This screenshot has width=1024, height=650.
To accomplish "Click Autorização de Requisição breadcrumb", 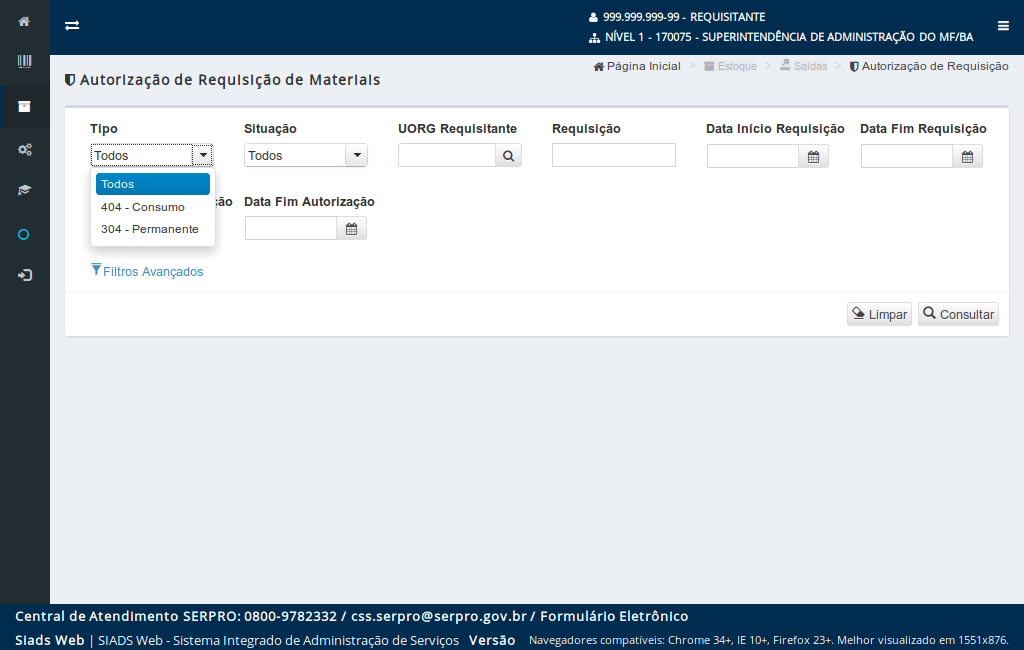I will tap(929, 66).
